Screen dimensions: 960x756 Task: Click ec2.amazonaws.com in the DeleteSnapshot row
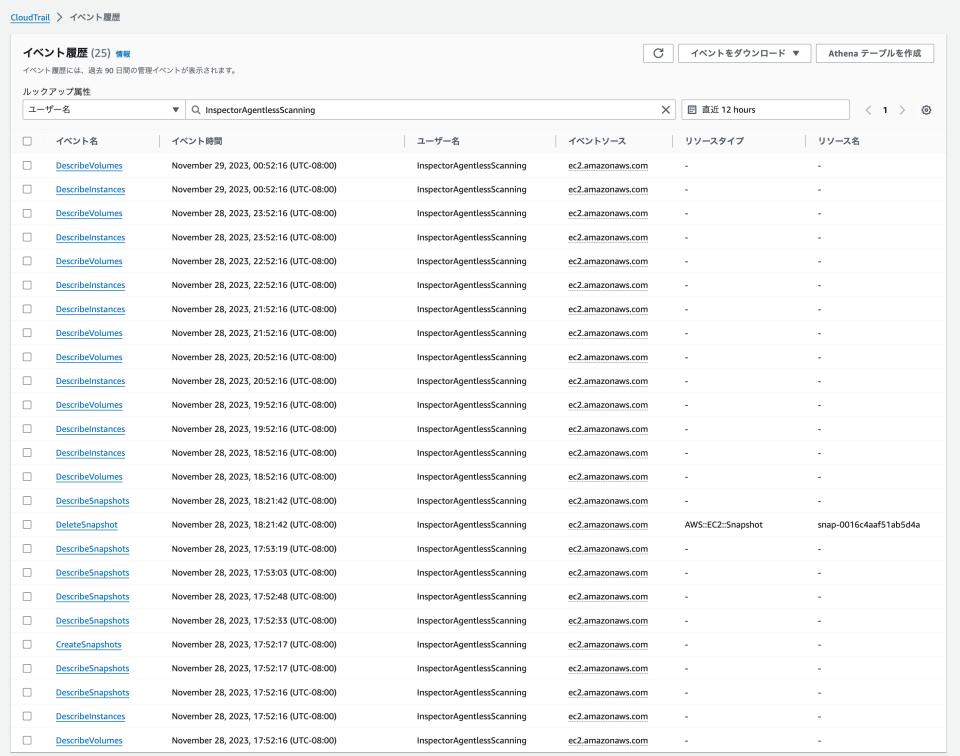[x=608, y=525]
